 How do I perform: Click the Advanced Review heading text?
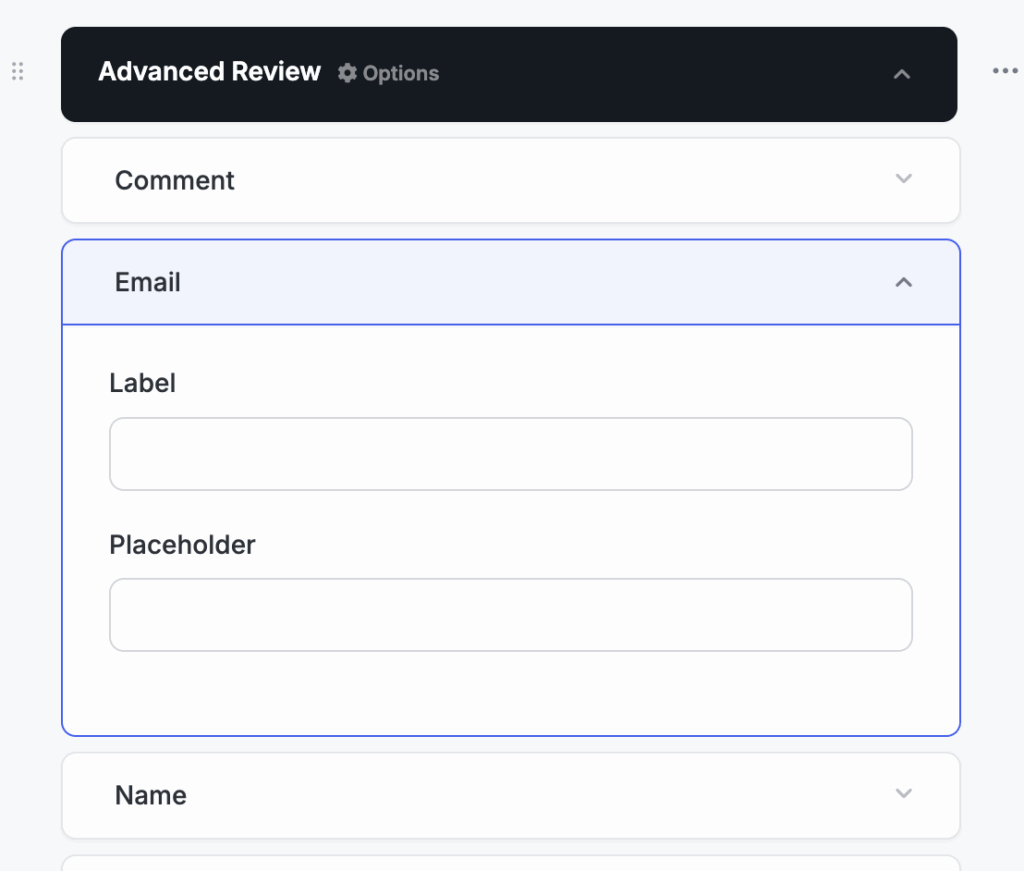209,72
